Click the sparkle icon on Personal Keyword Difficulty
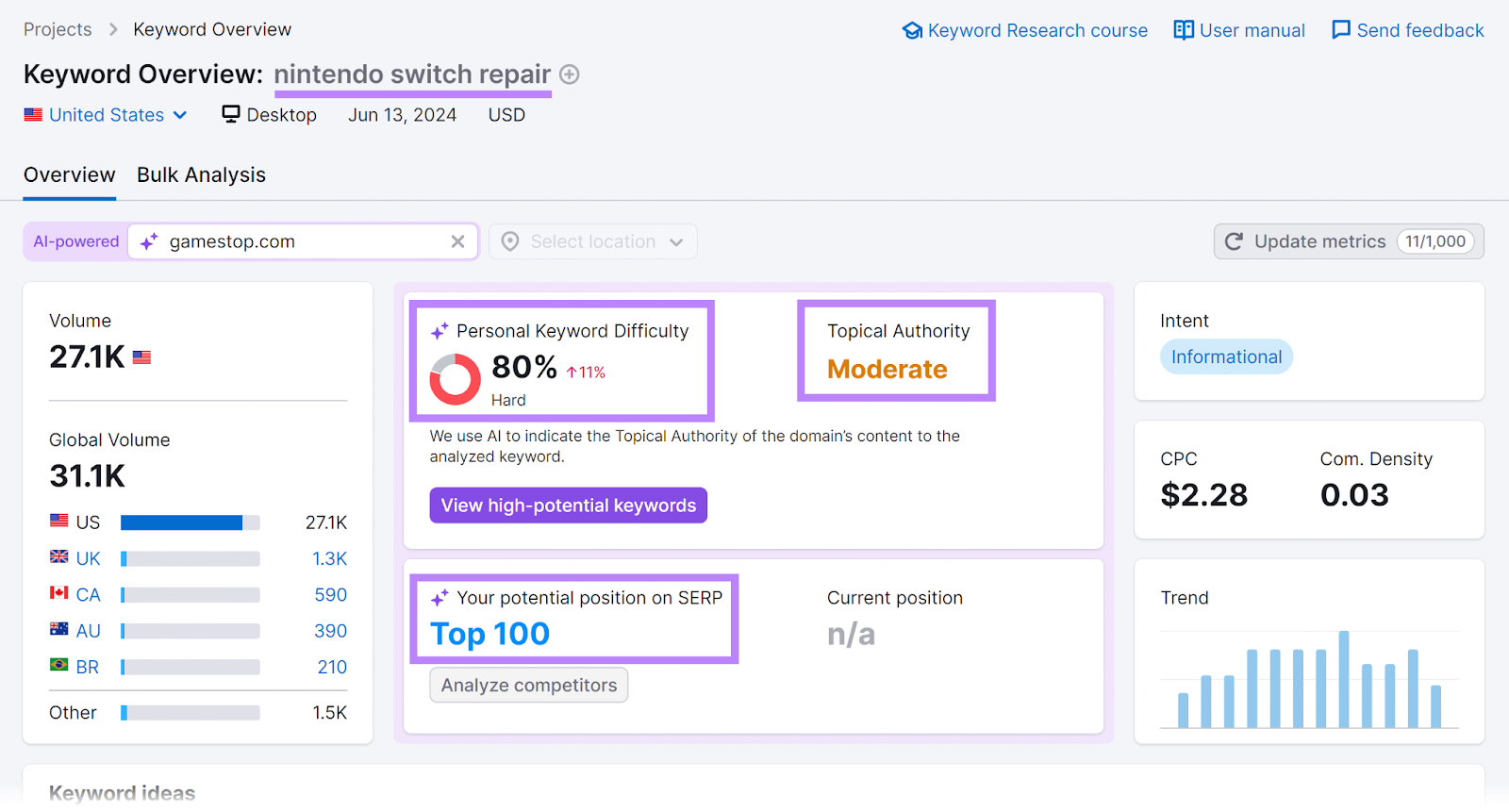This screenshot has height=812, width=1509. [x=438, y=331]
